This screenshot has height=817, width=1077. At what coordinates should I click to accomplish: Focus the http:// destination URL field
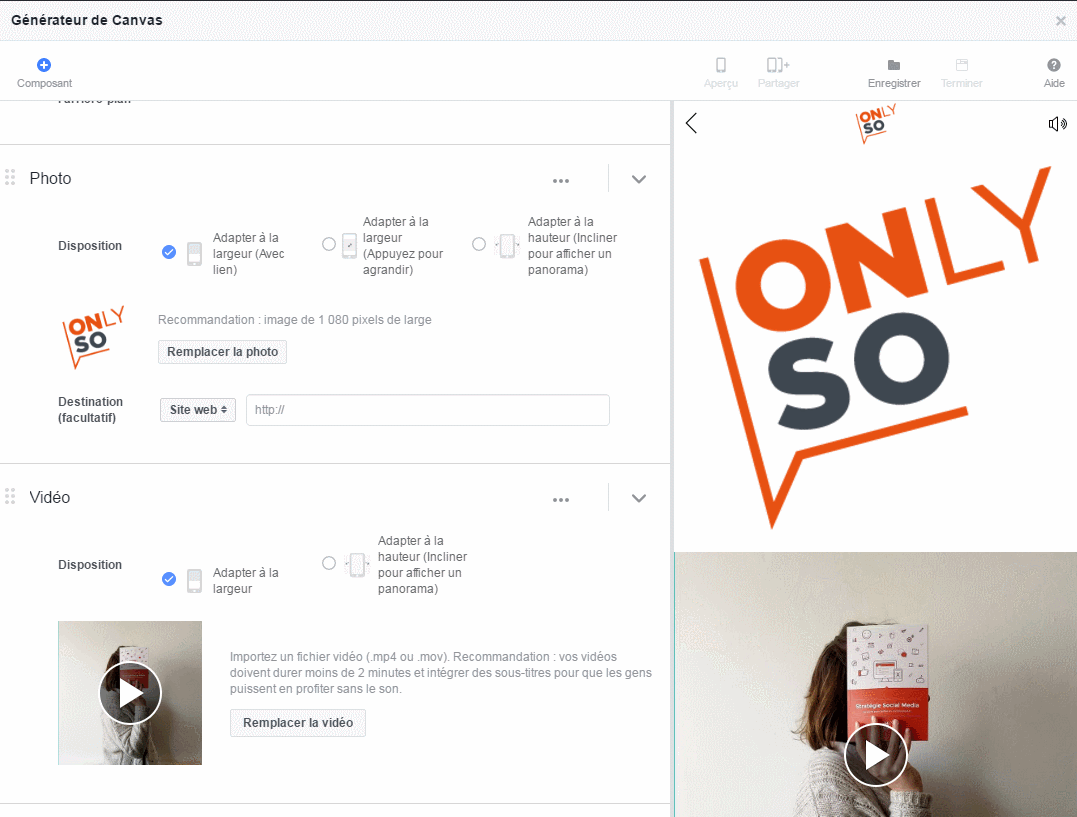click(427, 410)
